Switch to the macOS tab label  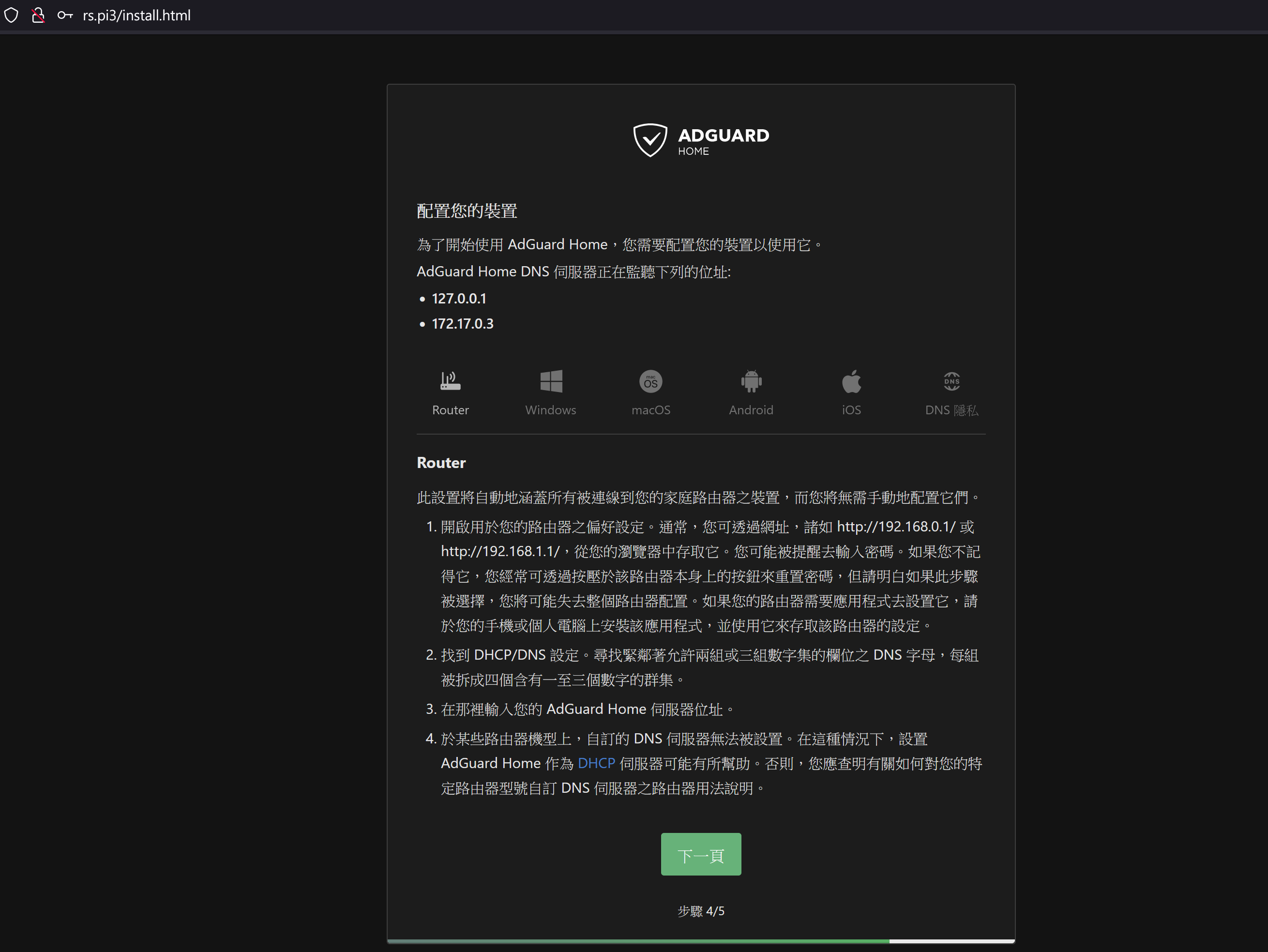click(650, 410)
